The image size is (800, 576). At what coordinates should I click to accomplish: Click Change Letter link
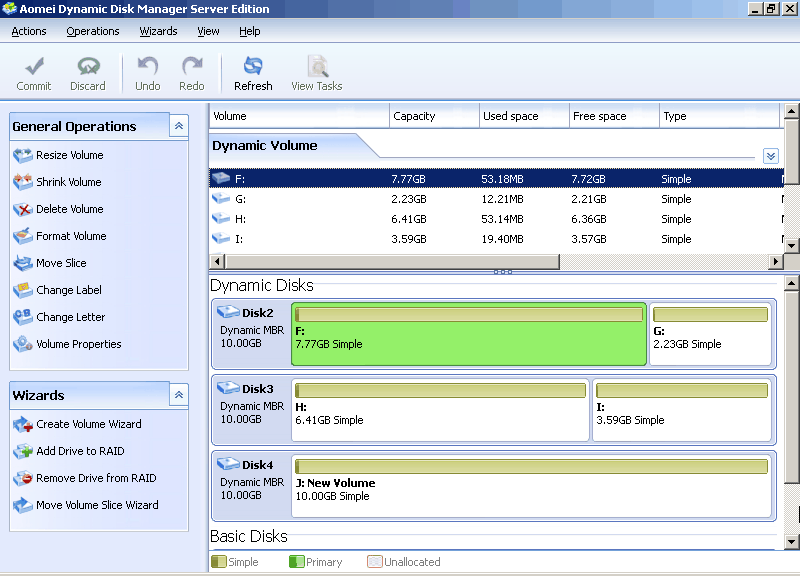[70, 317]
